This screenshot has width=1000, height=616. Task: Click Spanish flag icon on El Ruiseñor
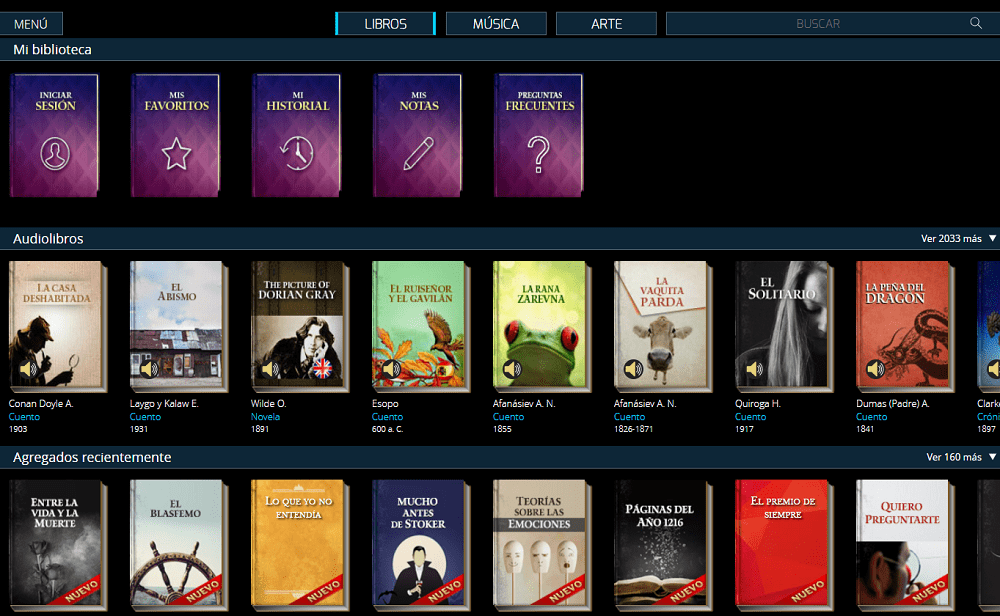(x=443, y=369)
